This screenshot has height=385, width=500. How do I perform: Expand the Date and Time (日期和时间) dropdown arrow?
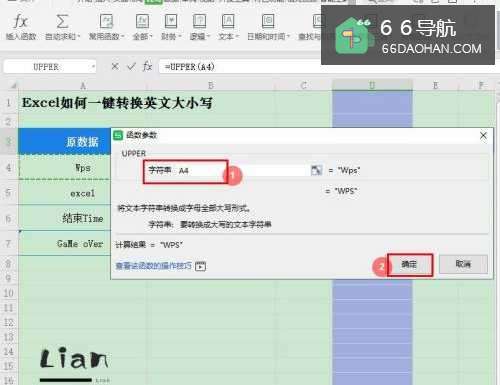tap(288, 36)
